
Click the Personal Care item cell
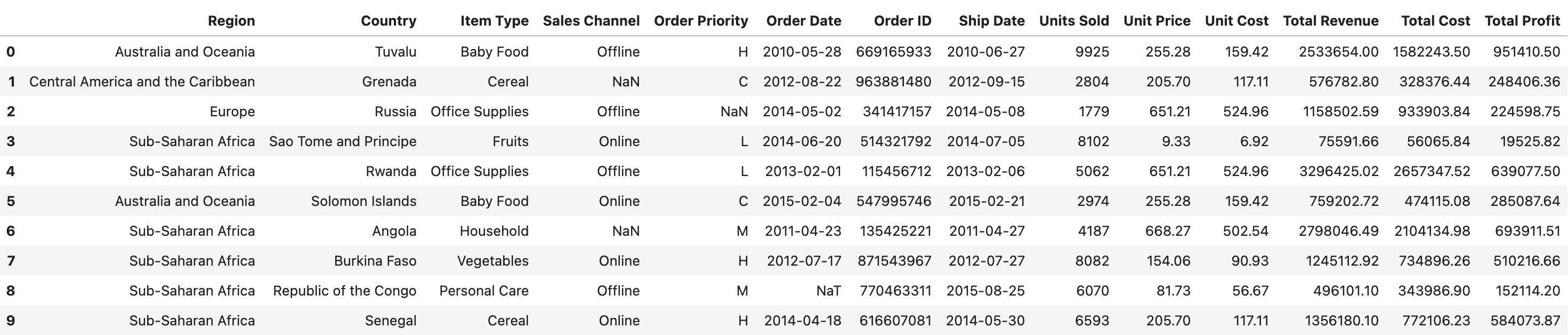point(484,291)
